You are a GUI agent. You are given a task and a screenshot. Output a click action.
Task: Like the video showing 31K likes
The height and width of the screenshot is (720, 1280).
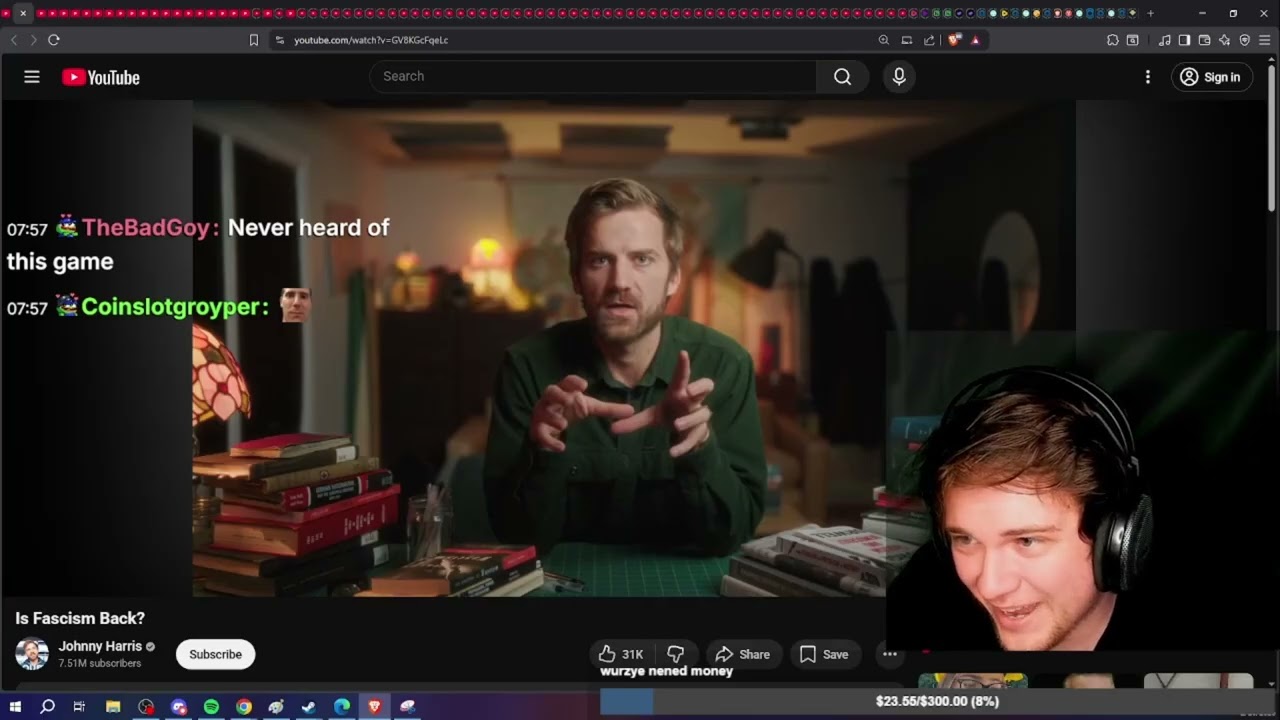coord(622,654)
